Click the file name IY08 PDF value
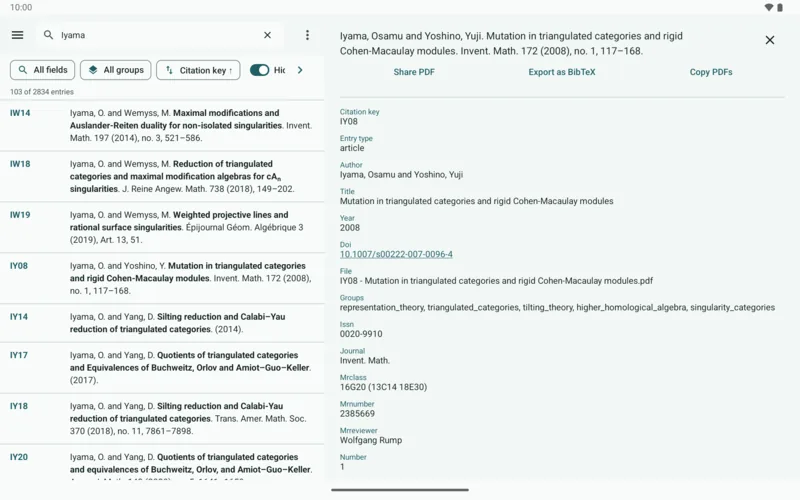The image size is (800, 500). (x=496, y=281)
